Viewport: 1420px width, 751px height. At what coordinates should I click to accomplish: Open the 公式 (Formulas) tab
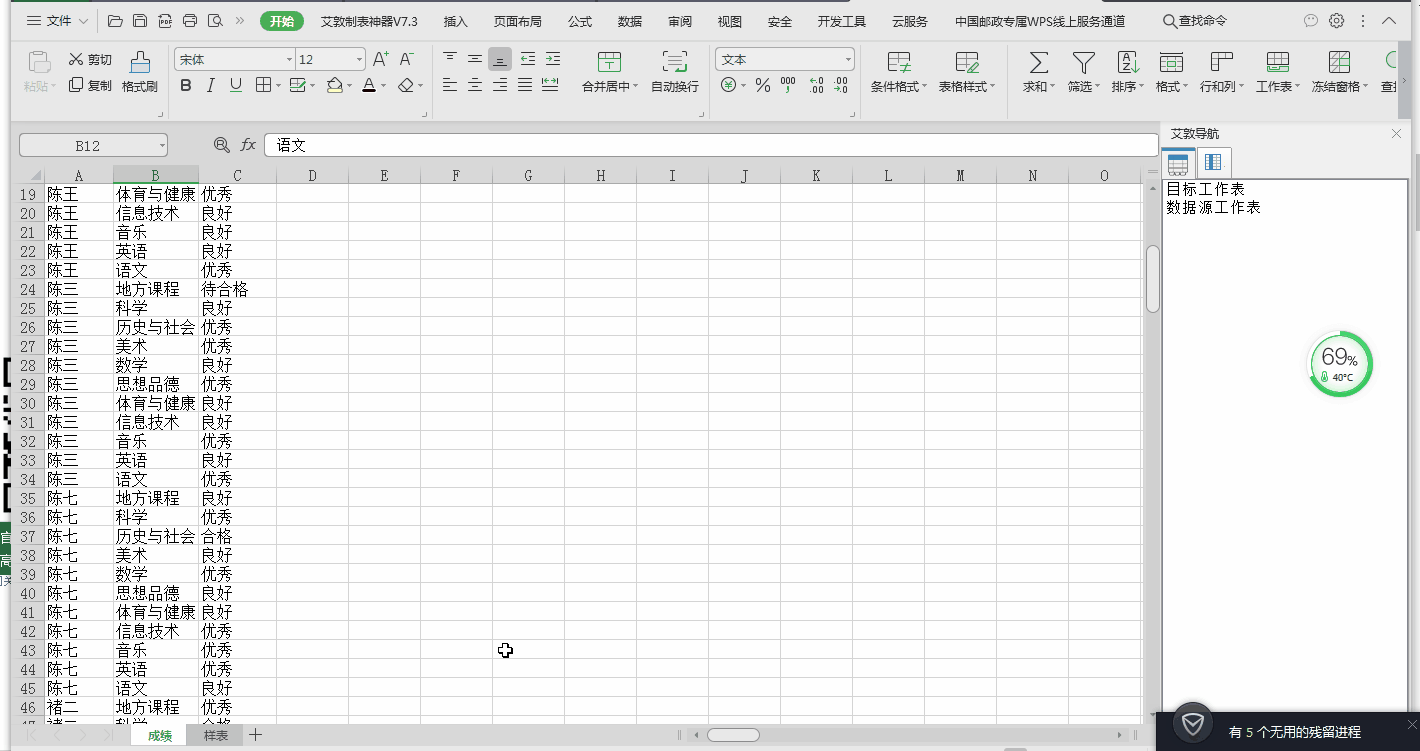(x=580, y=21)
